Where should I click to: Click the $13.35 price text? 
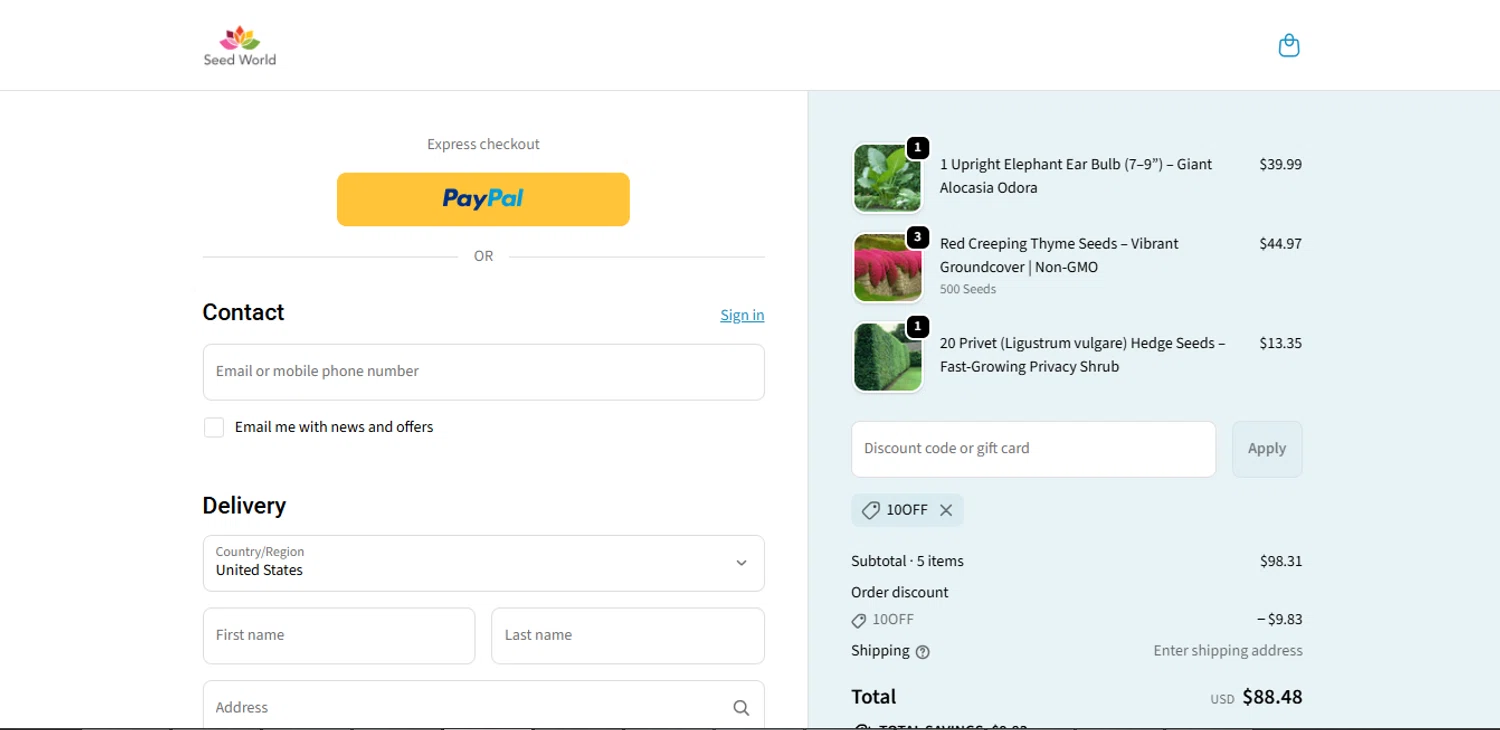coord(1280,343)
